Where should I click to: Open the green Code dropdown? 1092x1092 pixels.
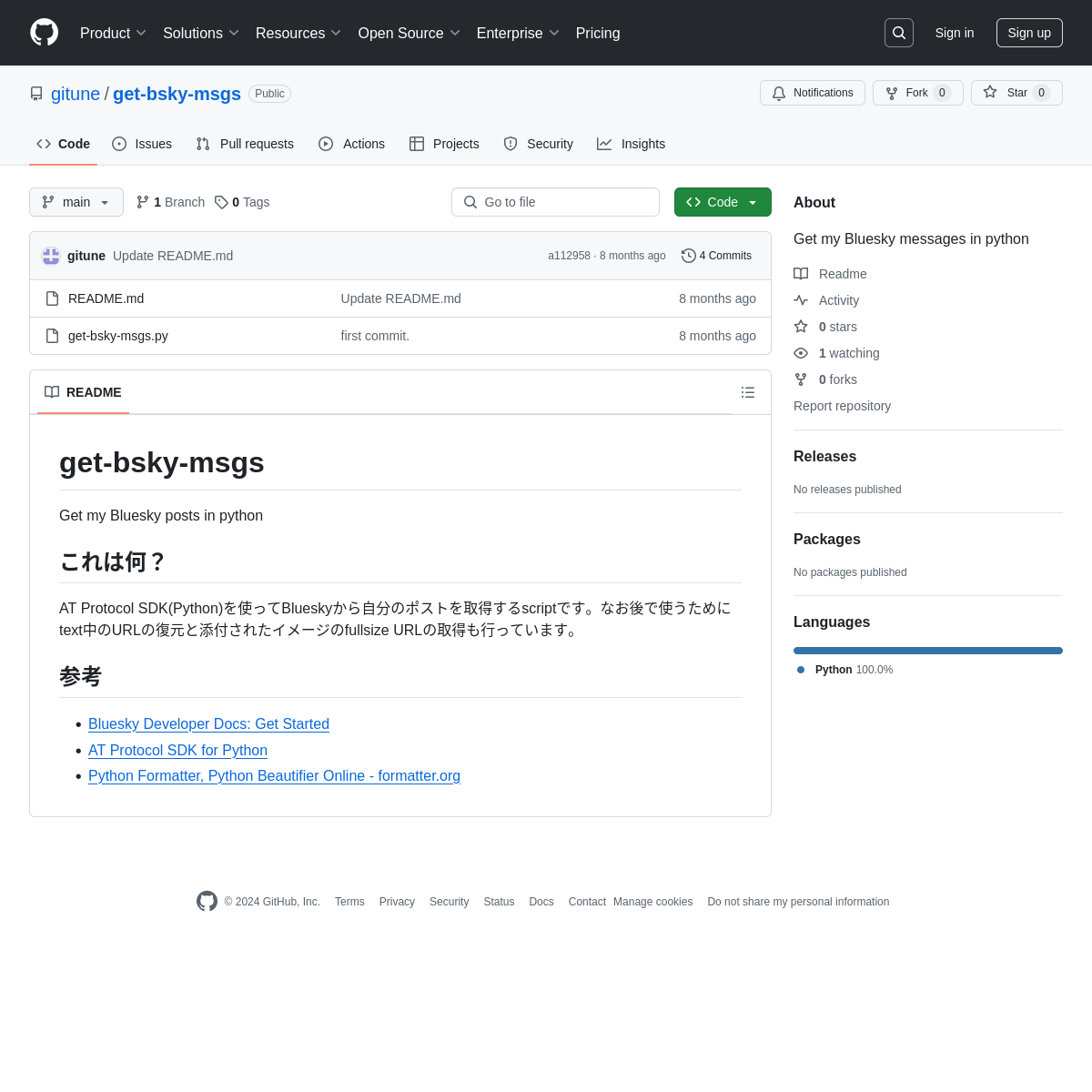(x=723, y=202)
